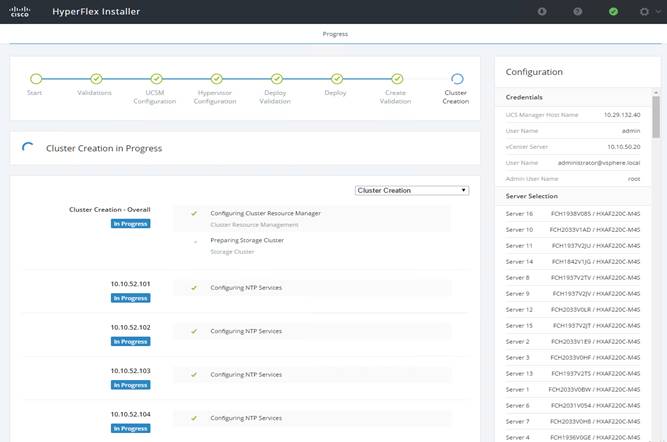
Task: Select the Deploy Validation step circle
Action: pos(277,79)
